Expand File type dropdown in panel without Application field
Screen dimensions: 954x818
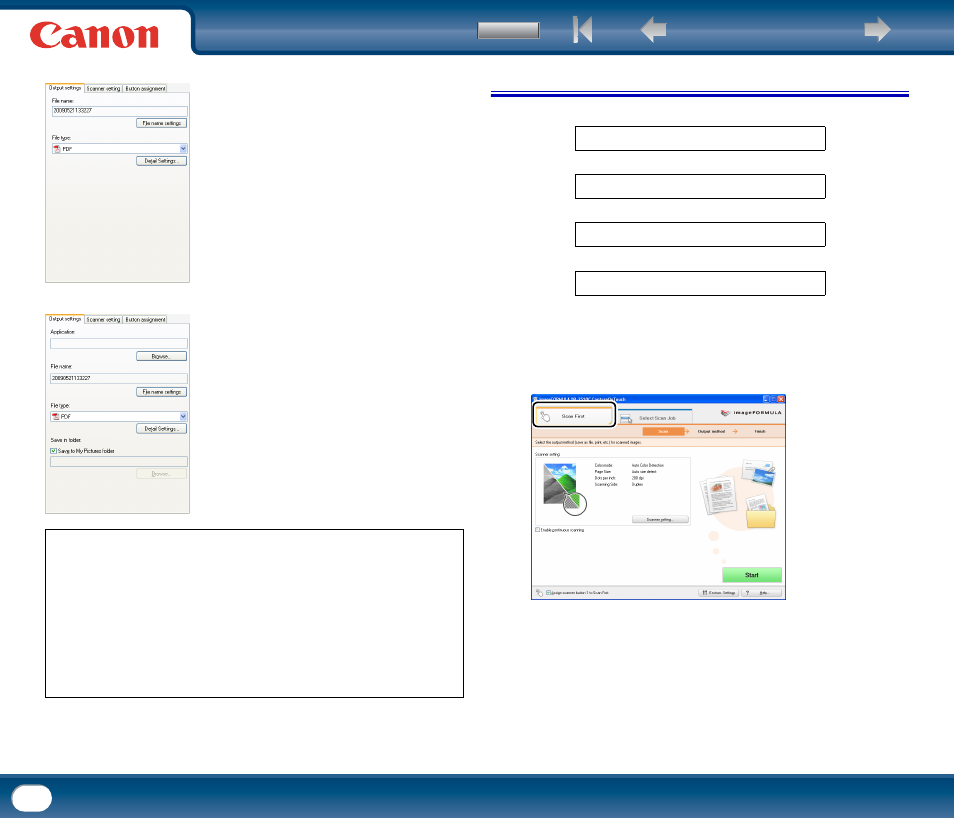click(x=183, y=149)
